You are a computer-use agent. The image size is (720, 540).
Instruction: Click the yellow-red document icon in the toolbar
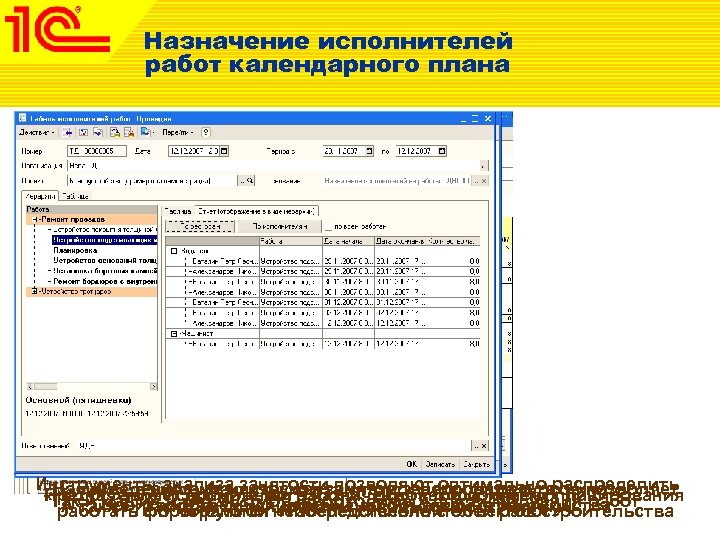click(x=129, y=133)
